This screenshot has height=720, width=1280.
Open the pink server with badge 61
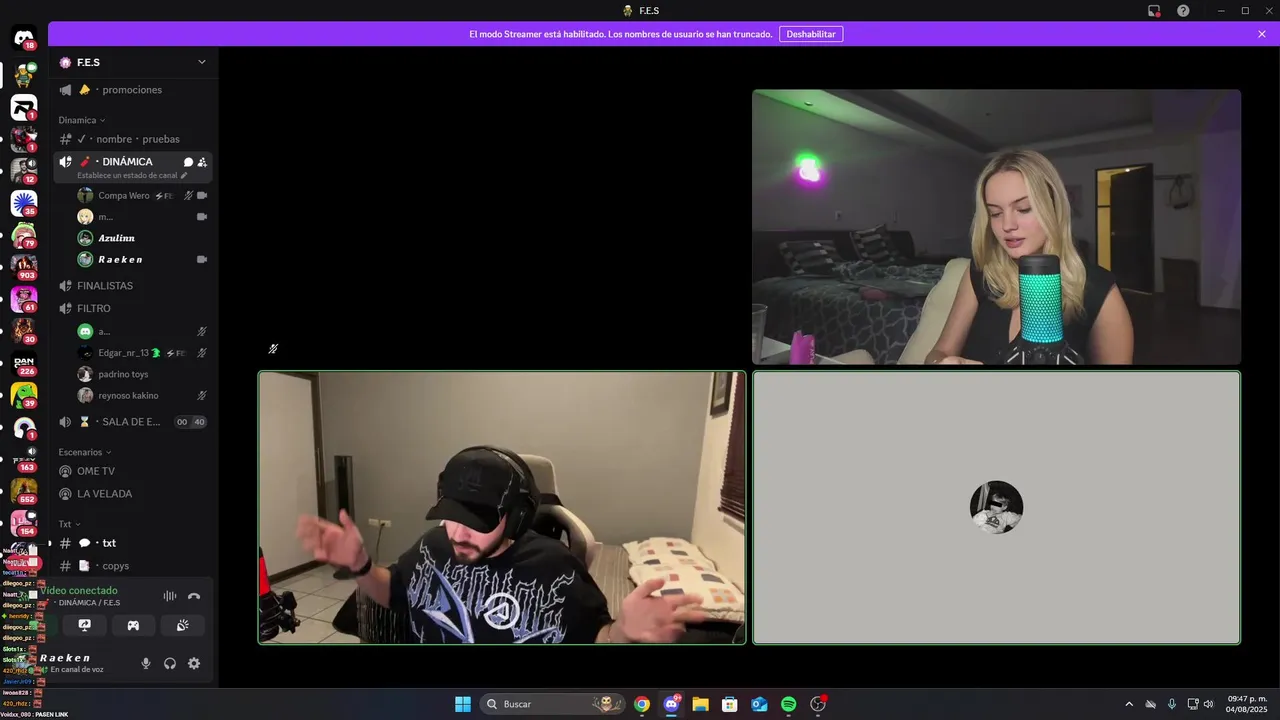pos(24,298)
